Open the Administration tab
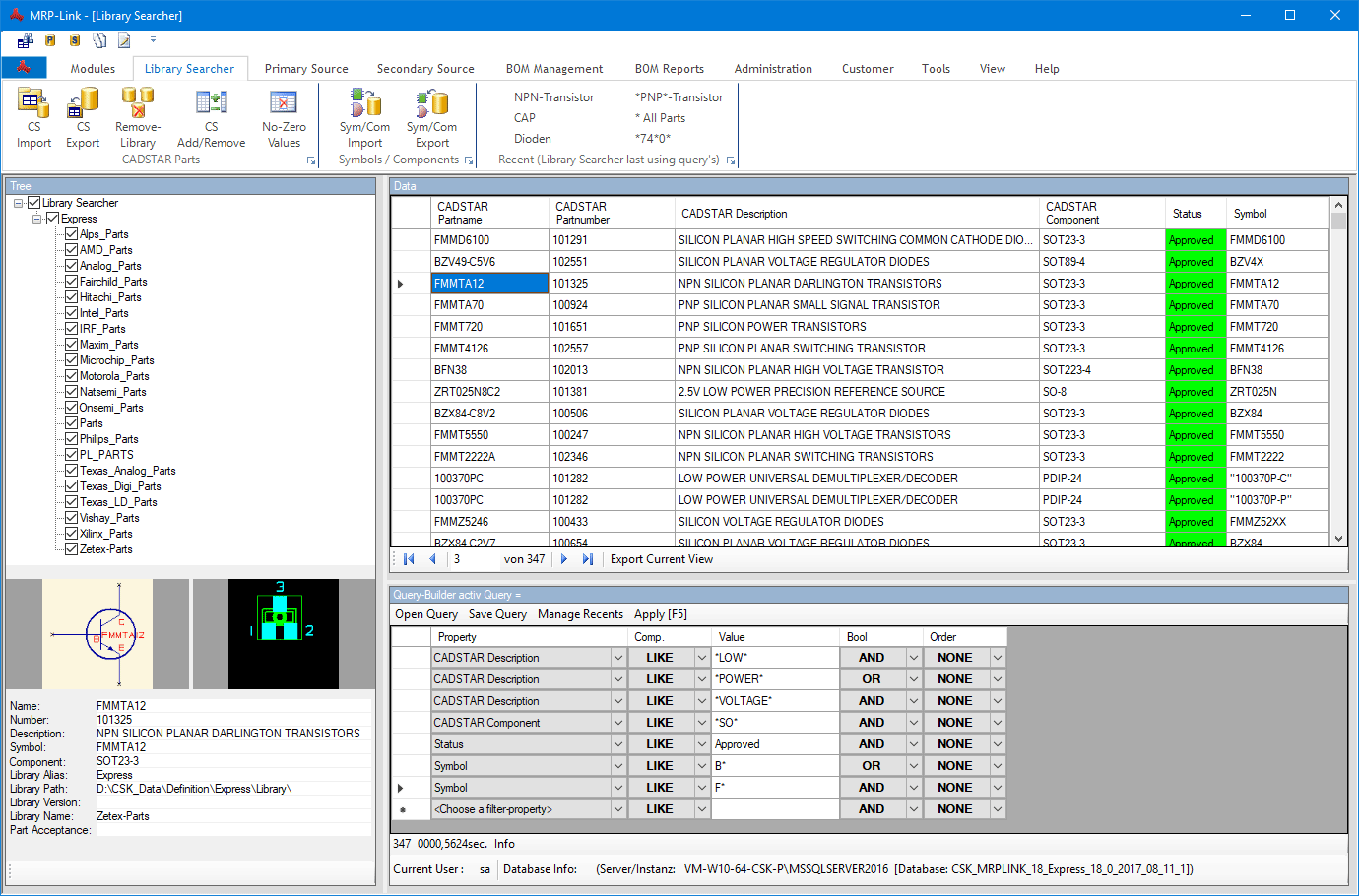 point(773,69)
